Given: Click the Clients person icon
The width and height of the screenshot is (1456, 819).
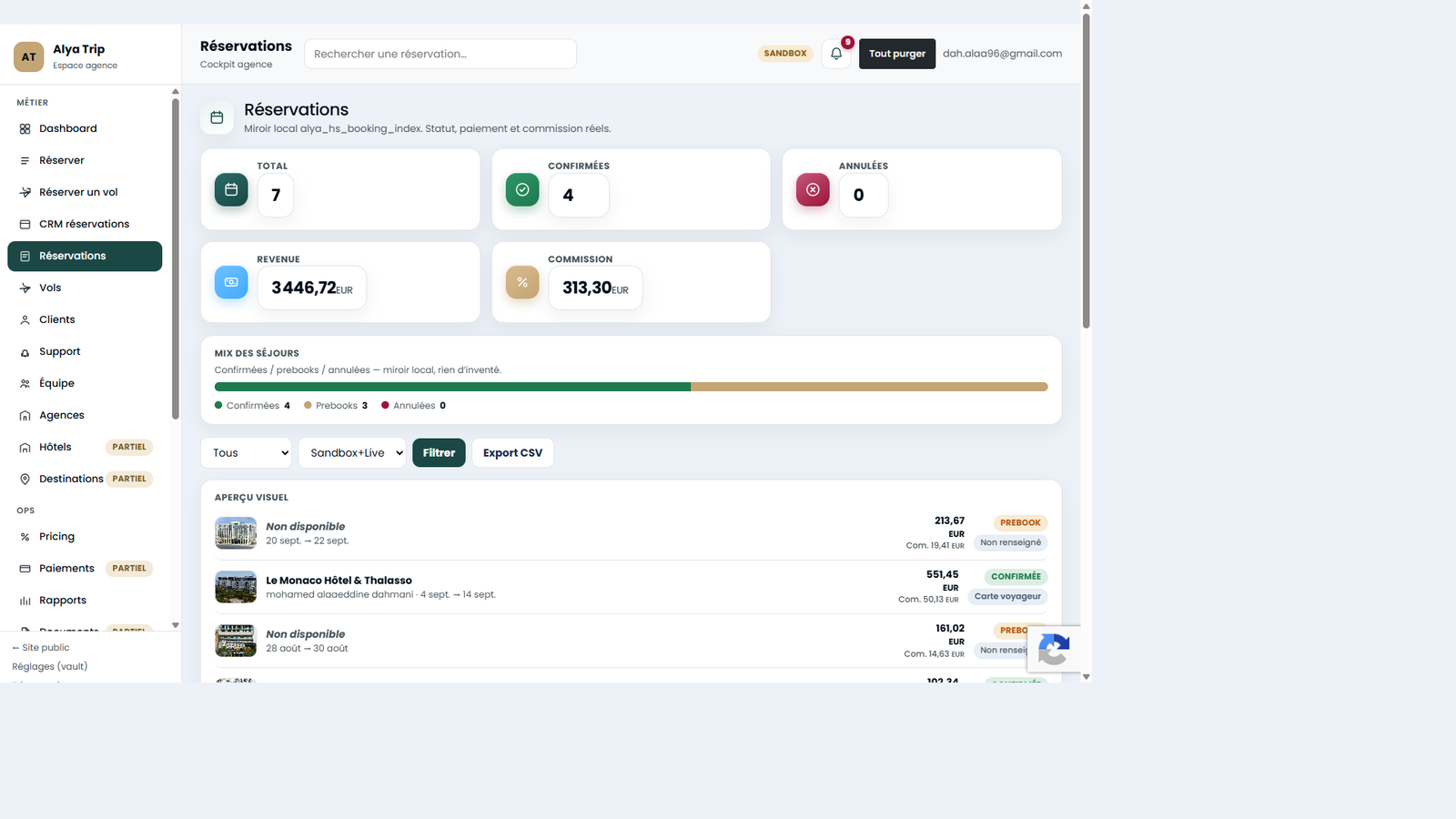Looking at the screenshot, I should click(x=25, y=320).
